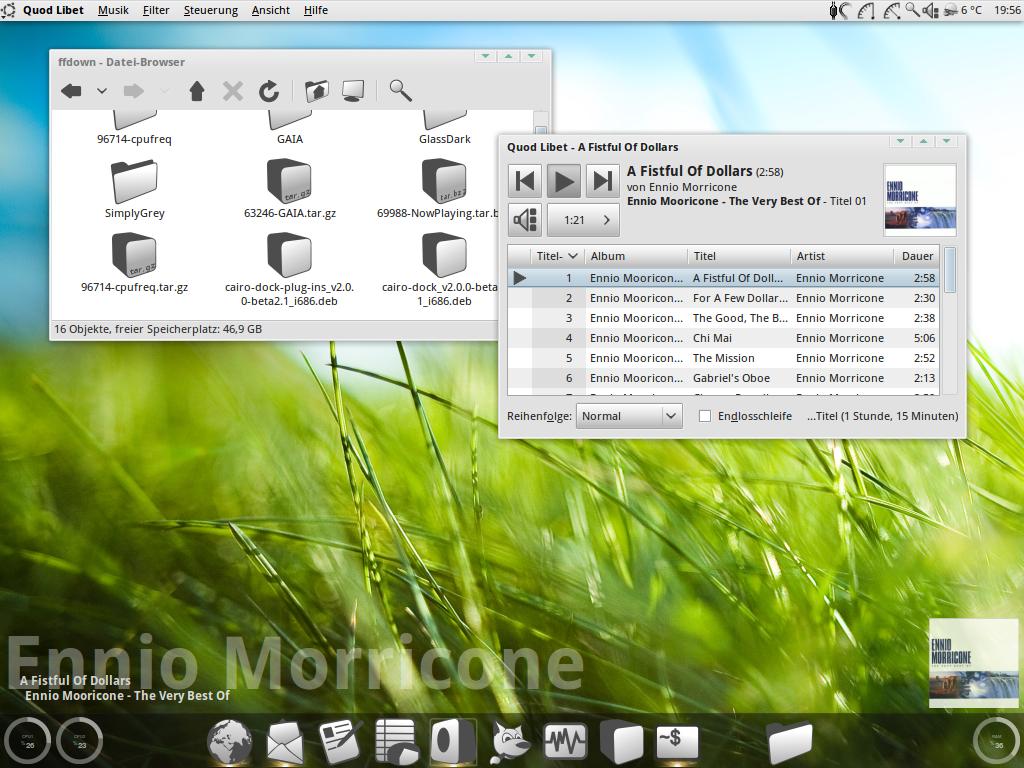Sort playlist by Album column

636,256
